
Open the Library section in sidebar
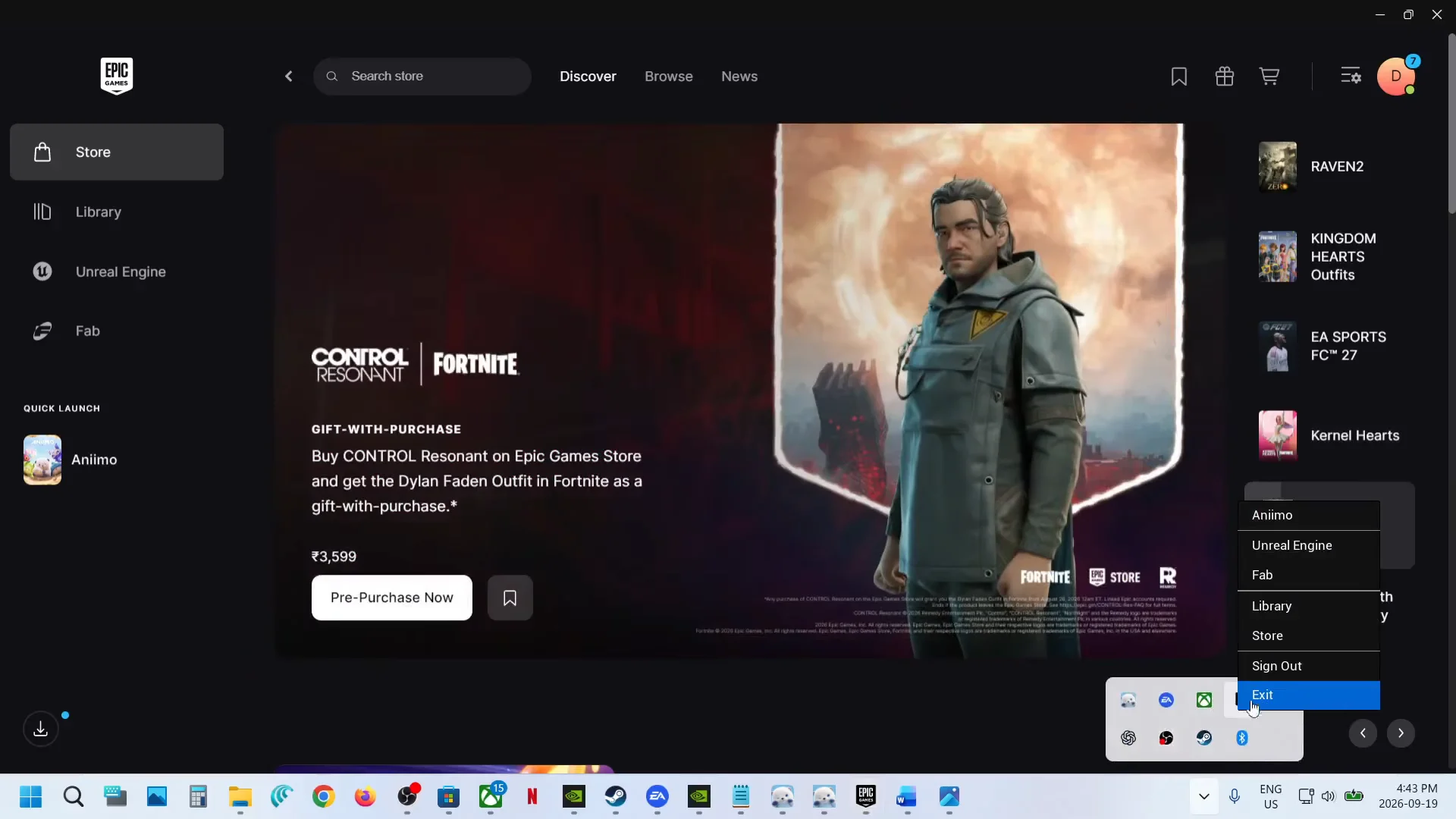point(117,212)
